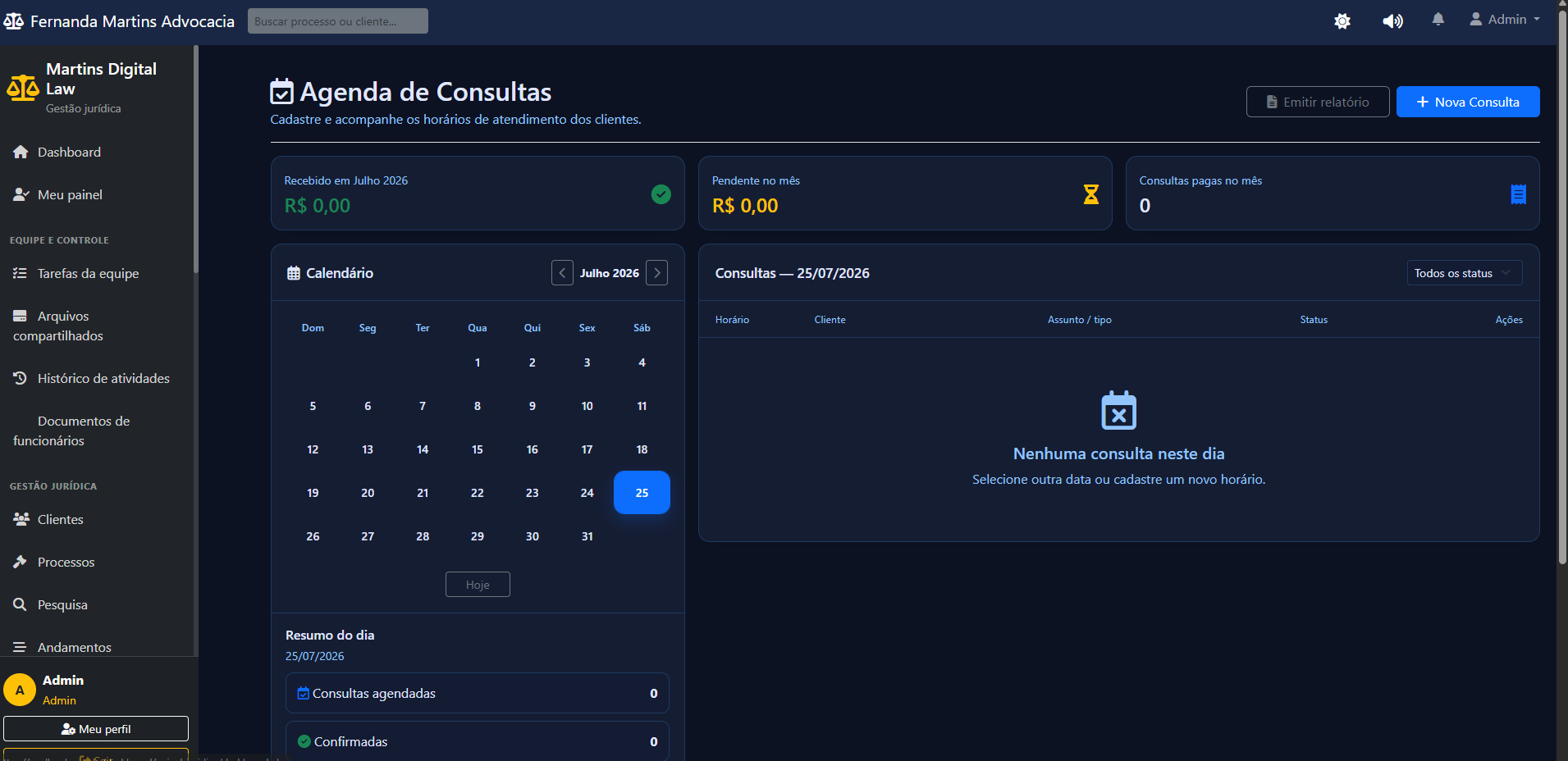Go to the next month arrow
This screenshot has width=1568, height=761.
[656, 273]
